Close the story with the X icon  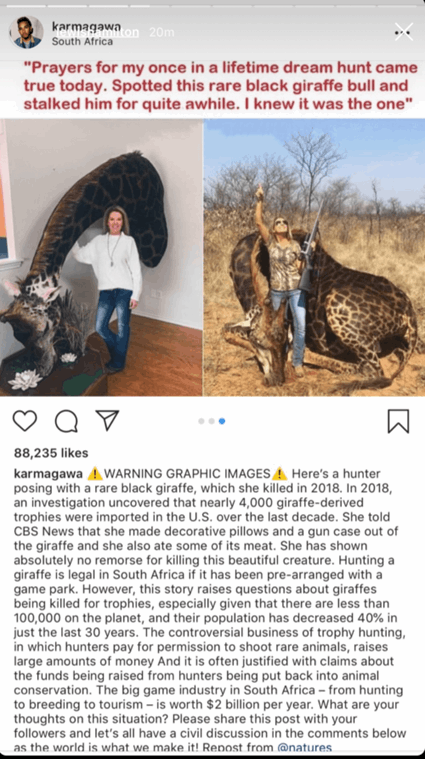404,32
